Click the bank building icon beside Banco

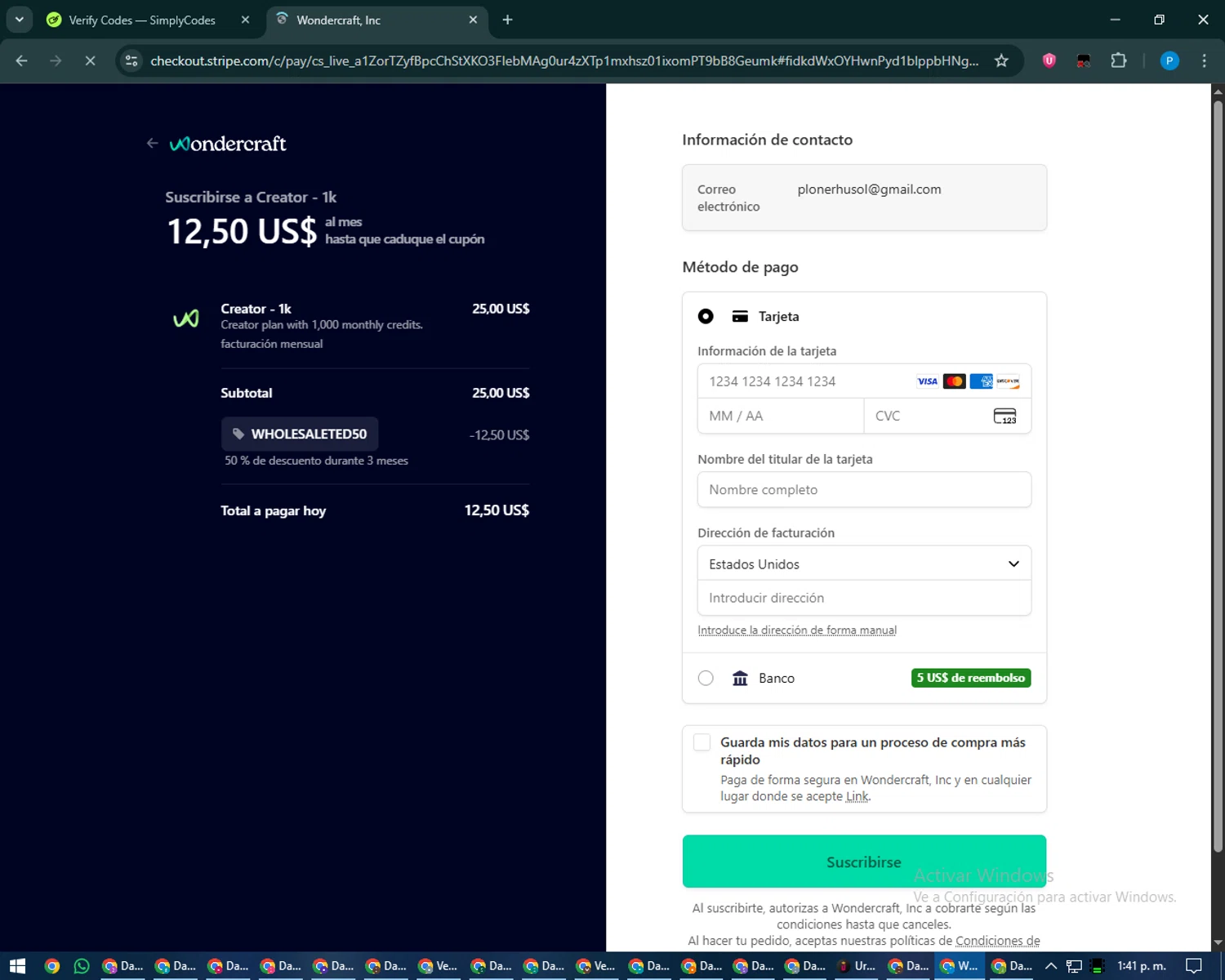tap(740, 678)
